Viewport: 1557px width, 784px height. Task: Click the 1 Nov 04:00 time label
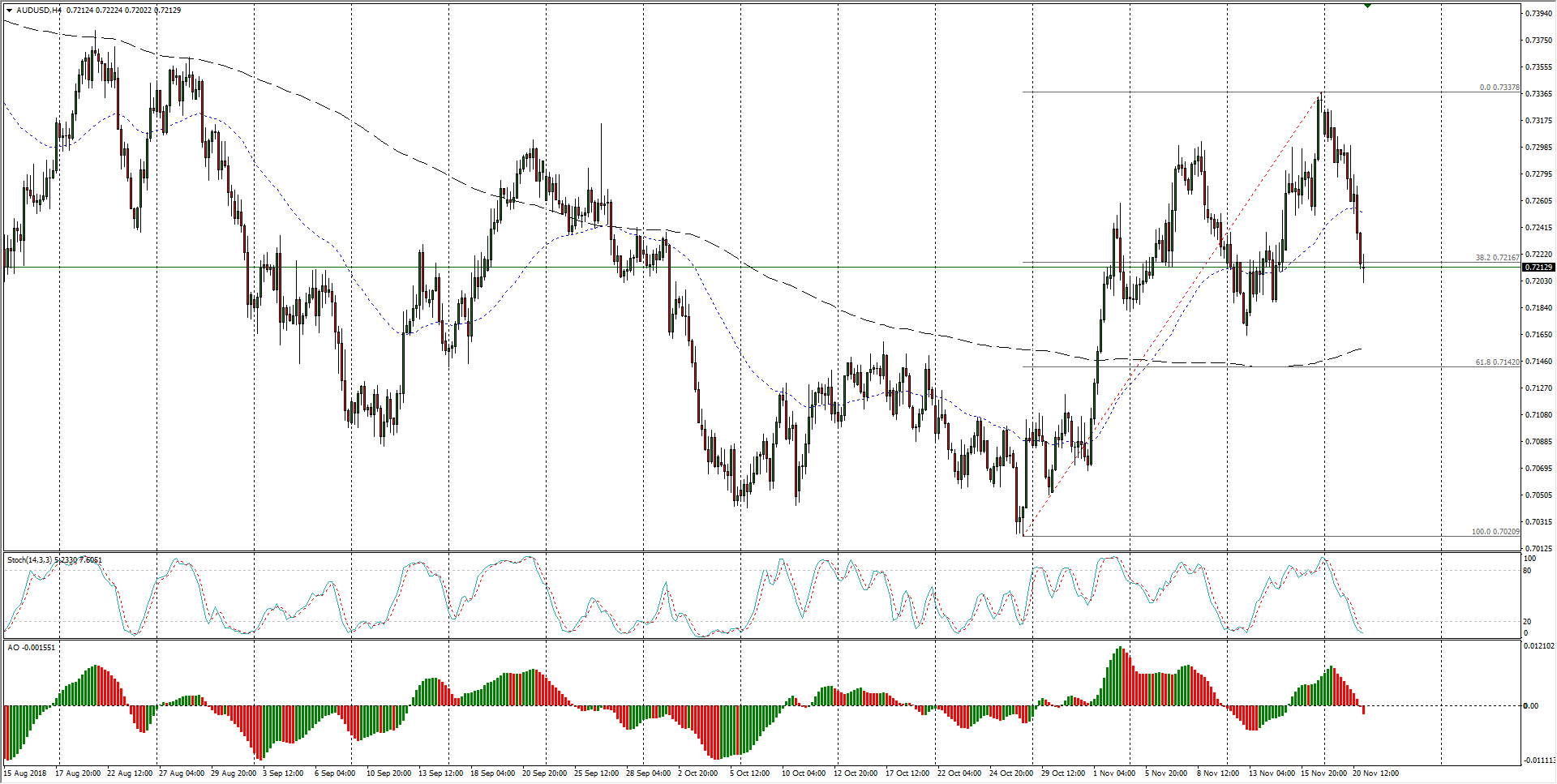(x=1113, y=773)
